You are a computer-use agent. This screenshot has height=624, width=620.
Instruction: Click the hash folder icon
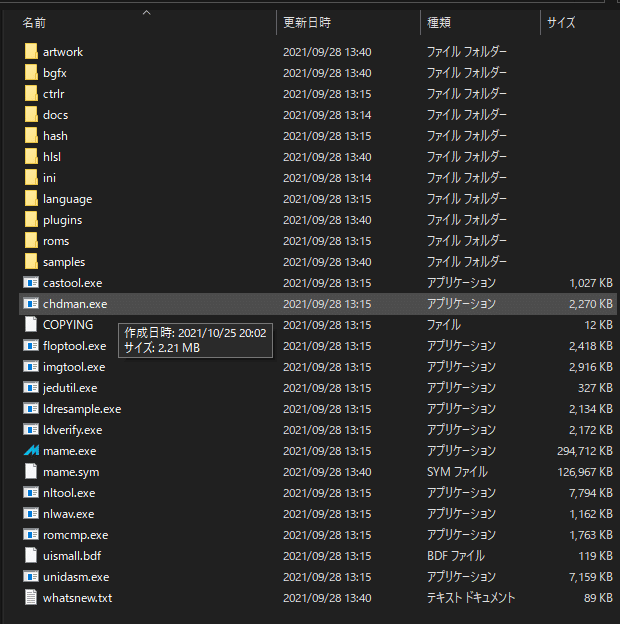31,136
